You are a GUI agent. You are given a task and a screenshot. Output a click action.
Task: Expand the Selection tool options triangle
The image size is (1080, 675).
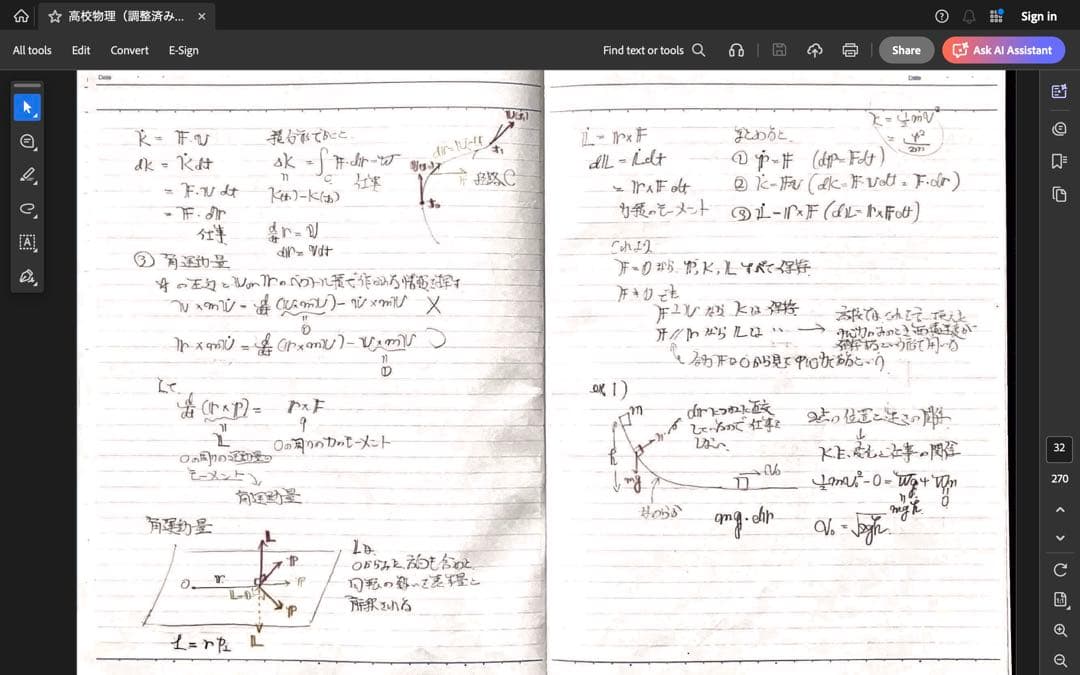[x=36, y=114]
